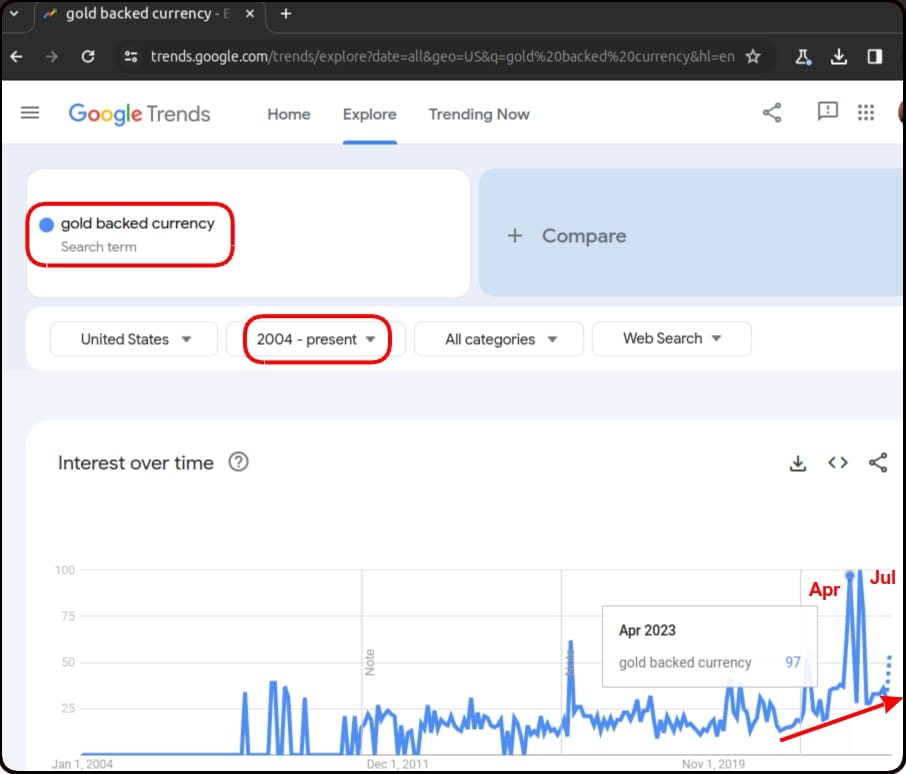The width and height of the screenshot is (906, 774).
Task: Download the Interest over time CSV
Action: click(797, 463)
